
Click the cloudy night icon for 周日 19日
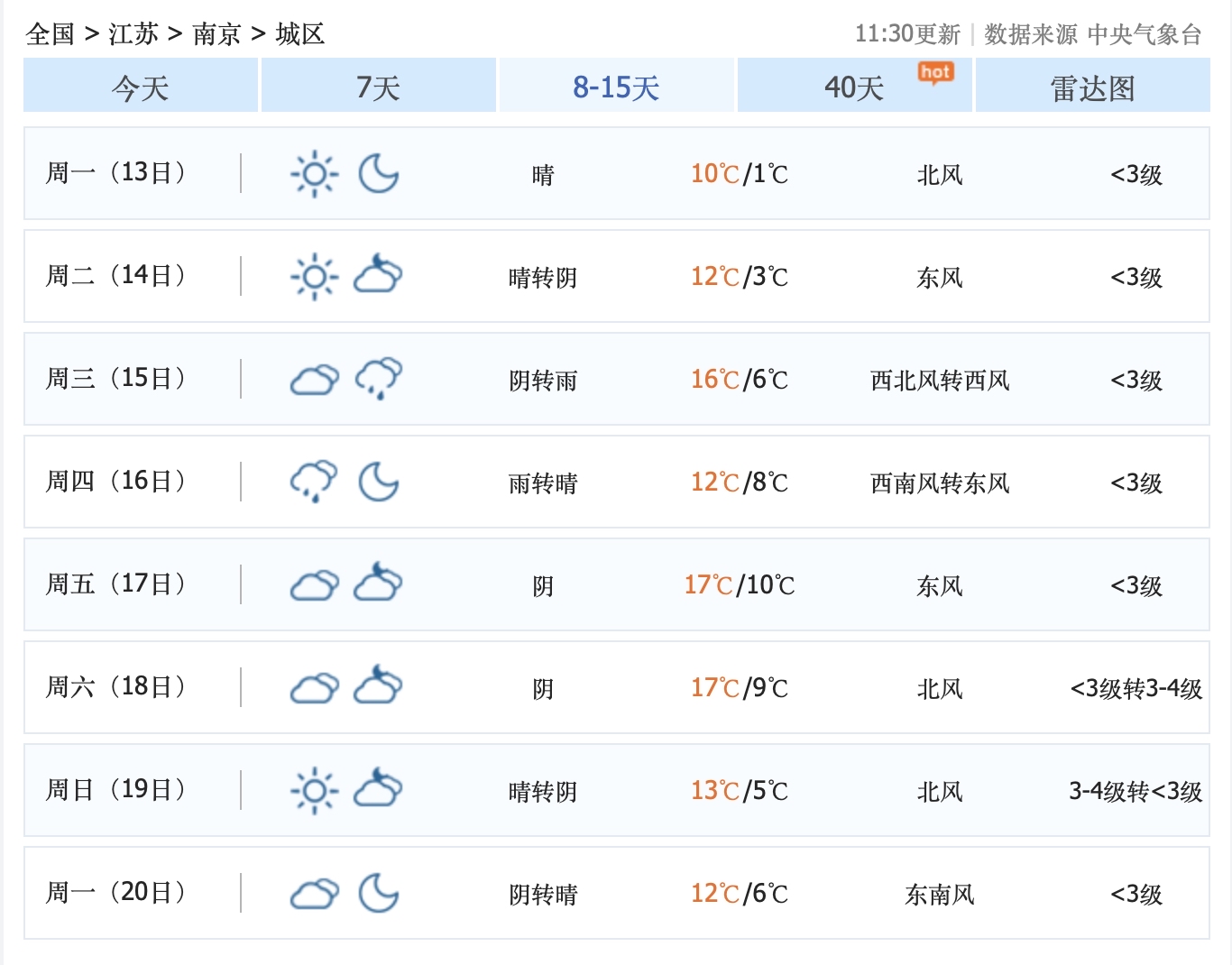point(378,788)
